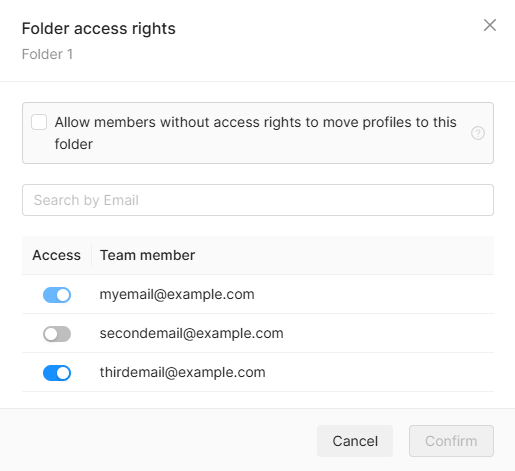Click the Search by Email field
The height and width of the screenshot is (471, 515).
click(x=258, y=200)
